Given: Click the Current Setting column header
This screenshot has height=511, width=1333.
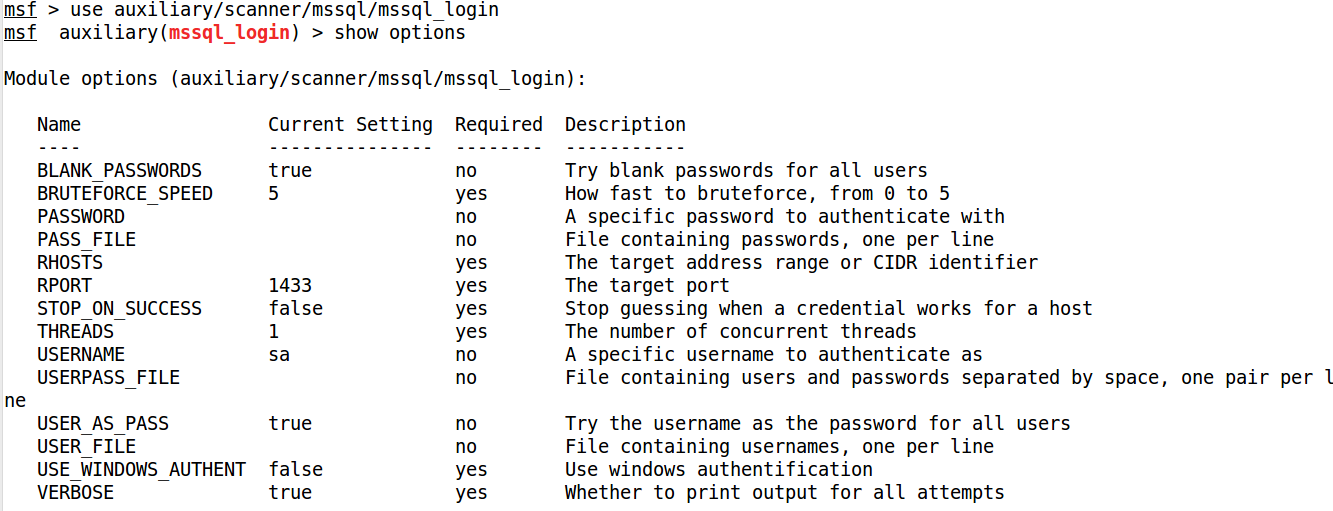Looking at the screenshot, I should 350,125.
